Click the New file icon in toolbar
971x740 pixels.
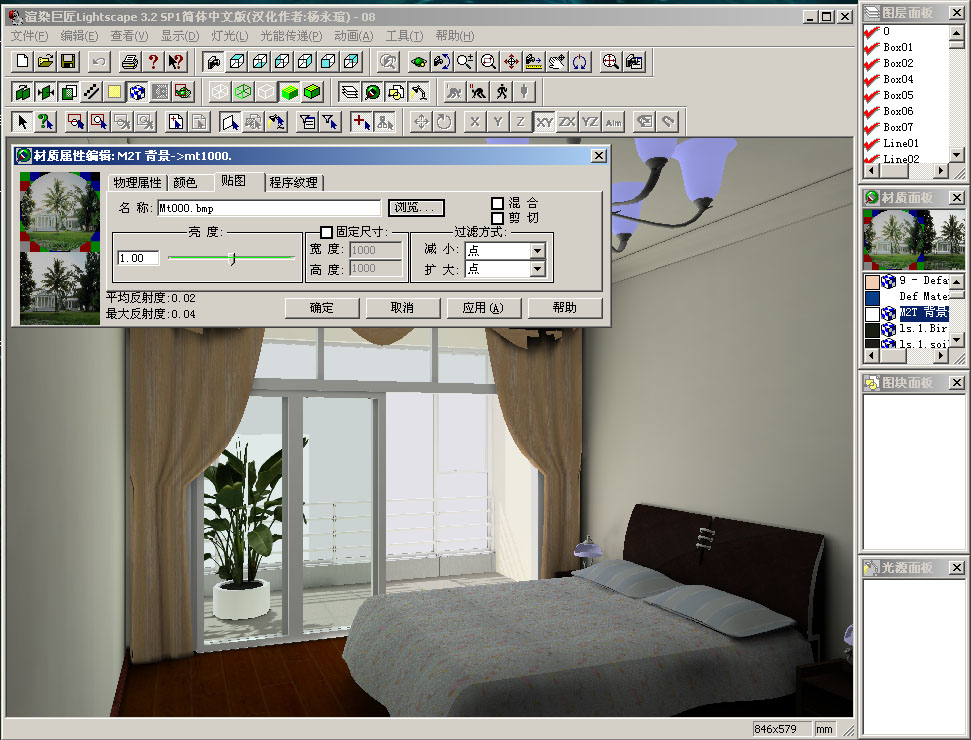tap(22, 61)
